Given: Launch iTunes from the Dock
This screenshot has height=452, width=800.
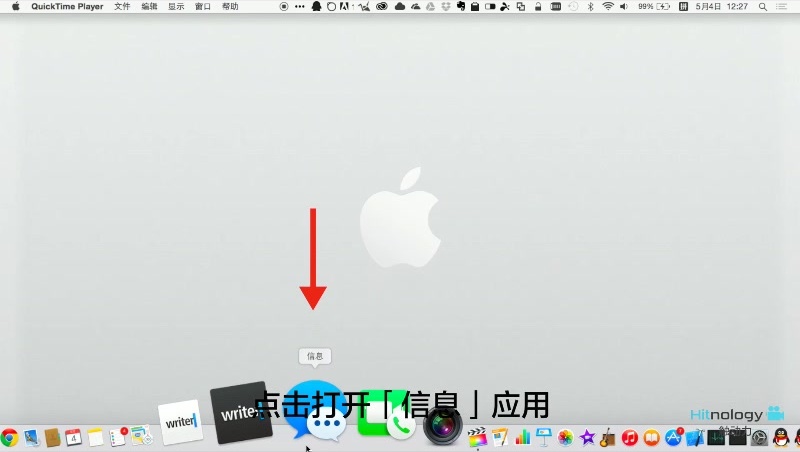Looking at the screenshot, I should [x=630, y=438].
